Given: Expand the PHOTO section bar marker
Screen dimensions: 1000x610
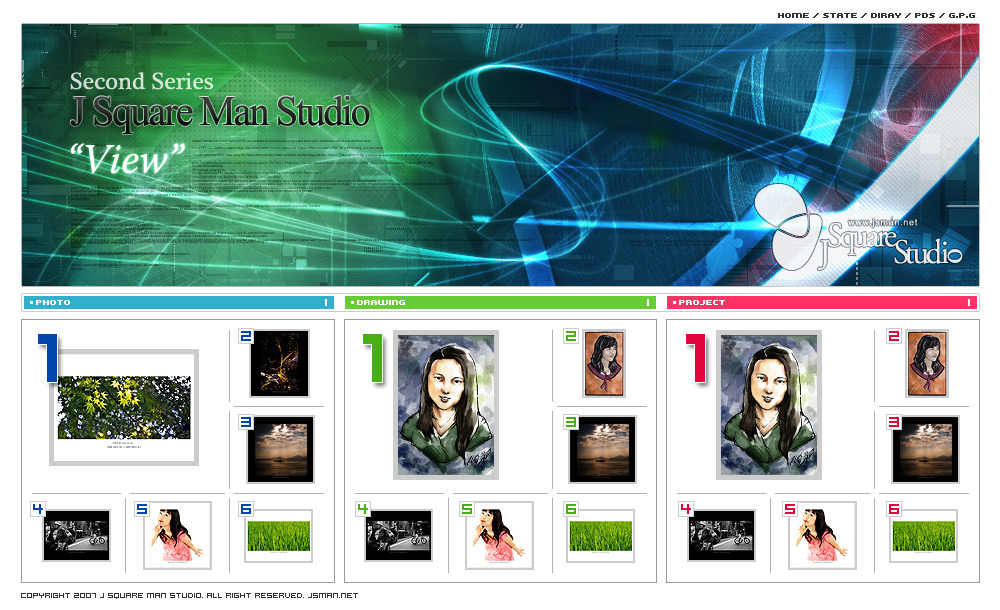Looking at the screenshot, I should [325, 302].
